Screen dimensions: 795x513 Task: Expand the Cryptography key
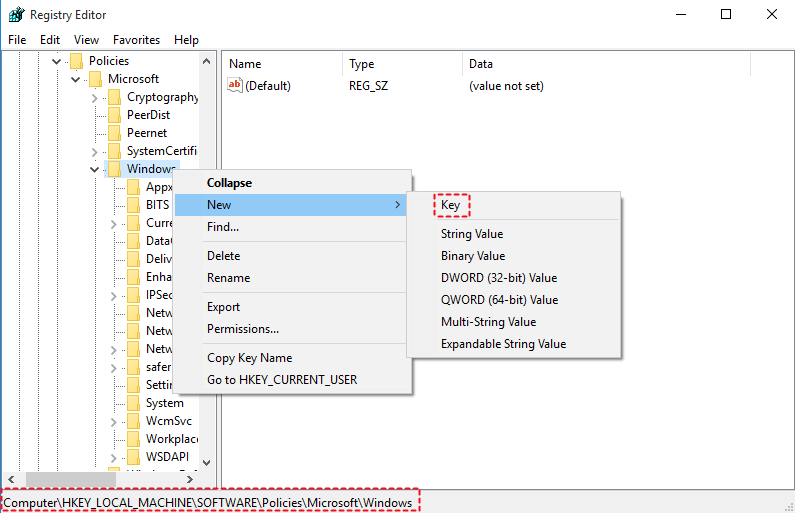click(95, 98)
